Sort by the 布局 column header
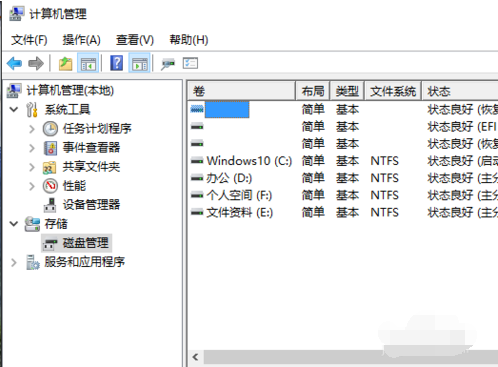The width and height of the screenshot is (498, 367). 313,91
